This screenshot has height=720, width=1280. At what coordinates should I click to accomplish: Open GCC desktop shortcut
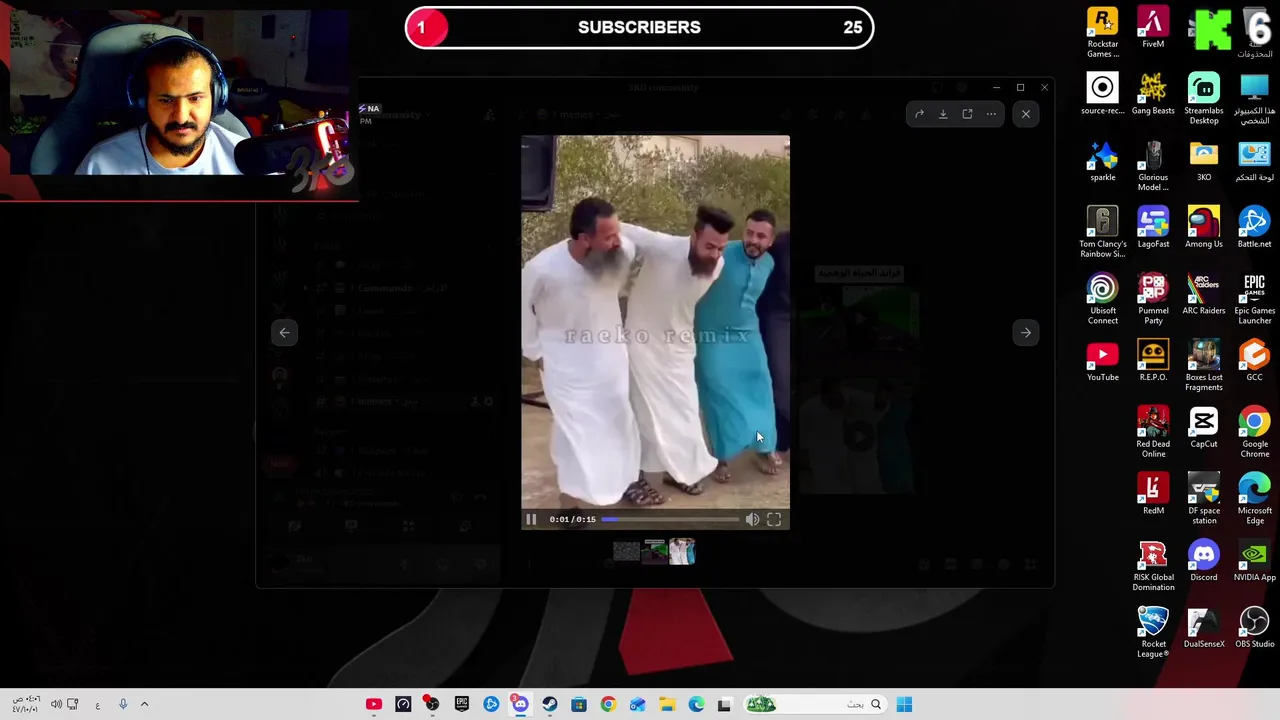[1254, 361]
